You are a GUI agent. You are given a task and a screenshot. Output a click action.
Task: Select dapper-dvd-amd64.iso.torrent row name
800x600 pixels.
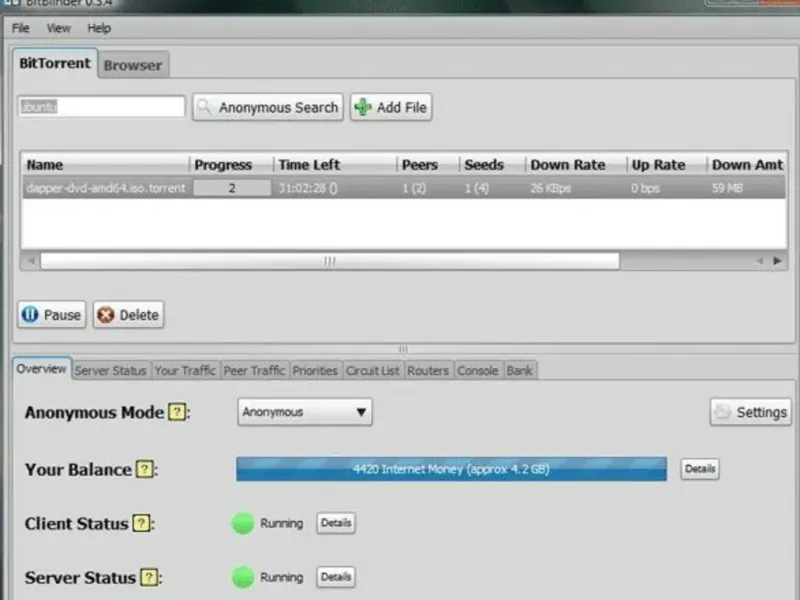coord(106,188)
